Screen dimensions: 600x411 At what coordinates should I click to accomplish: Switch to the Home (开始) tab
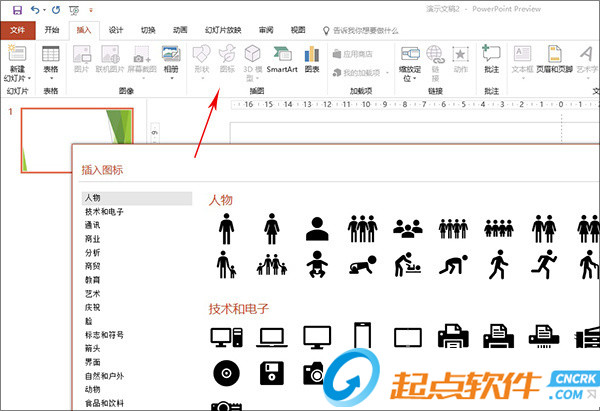52,30
